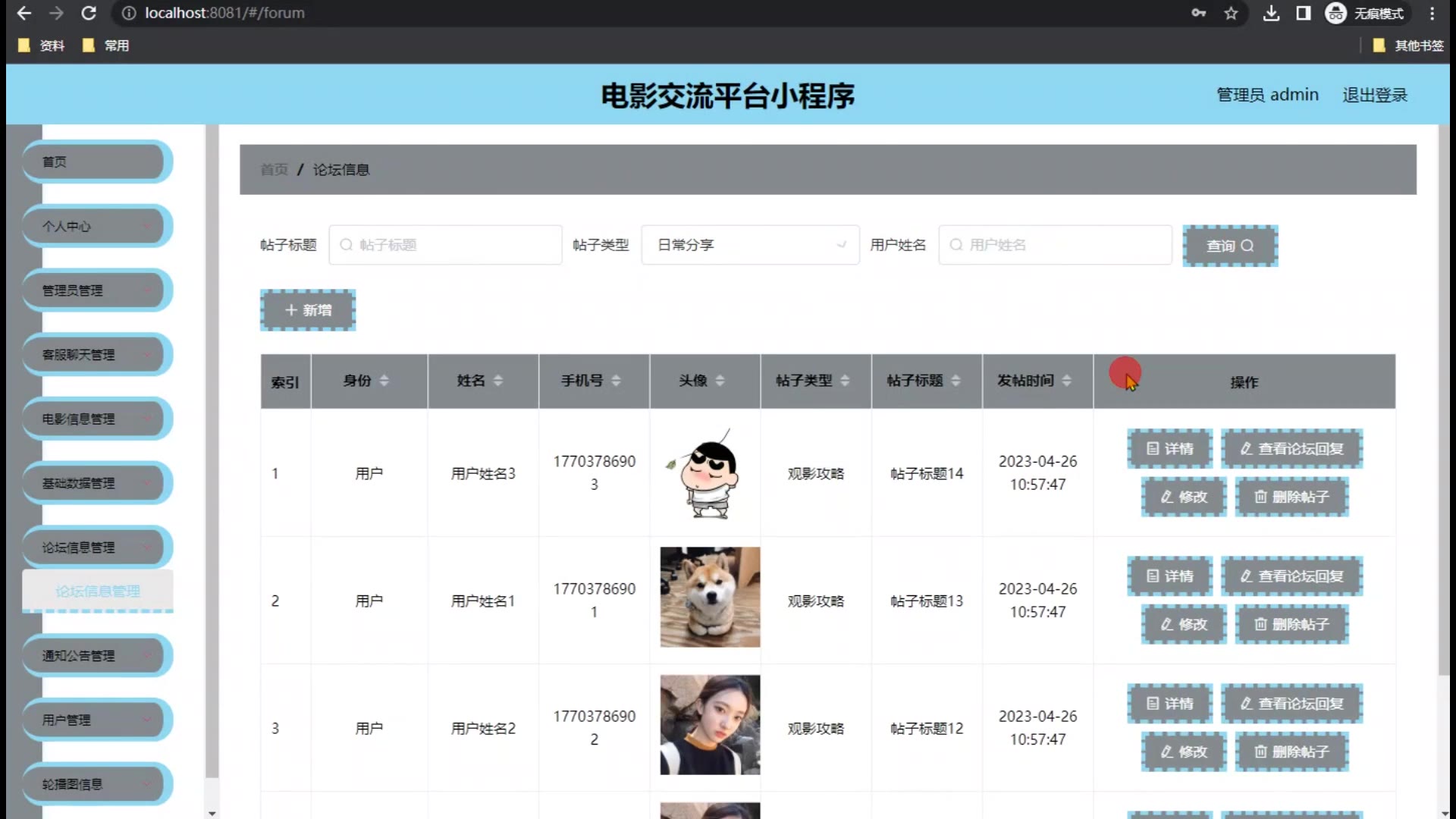The height and width of the screenshot is (819, 1456).
Task: Go back with browser back arrow
Action: tap(24, 13)
